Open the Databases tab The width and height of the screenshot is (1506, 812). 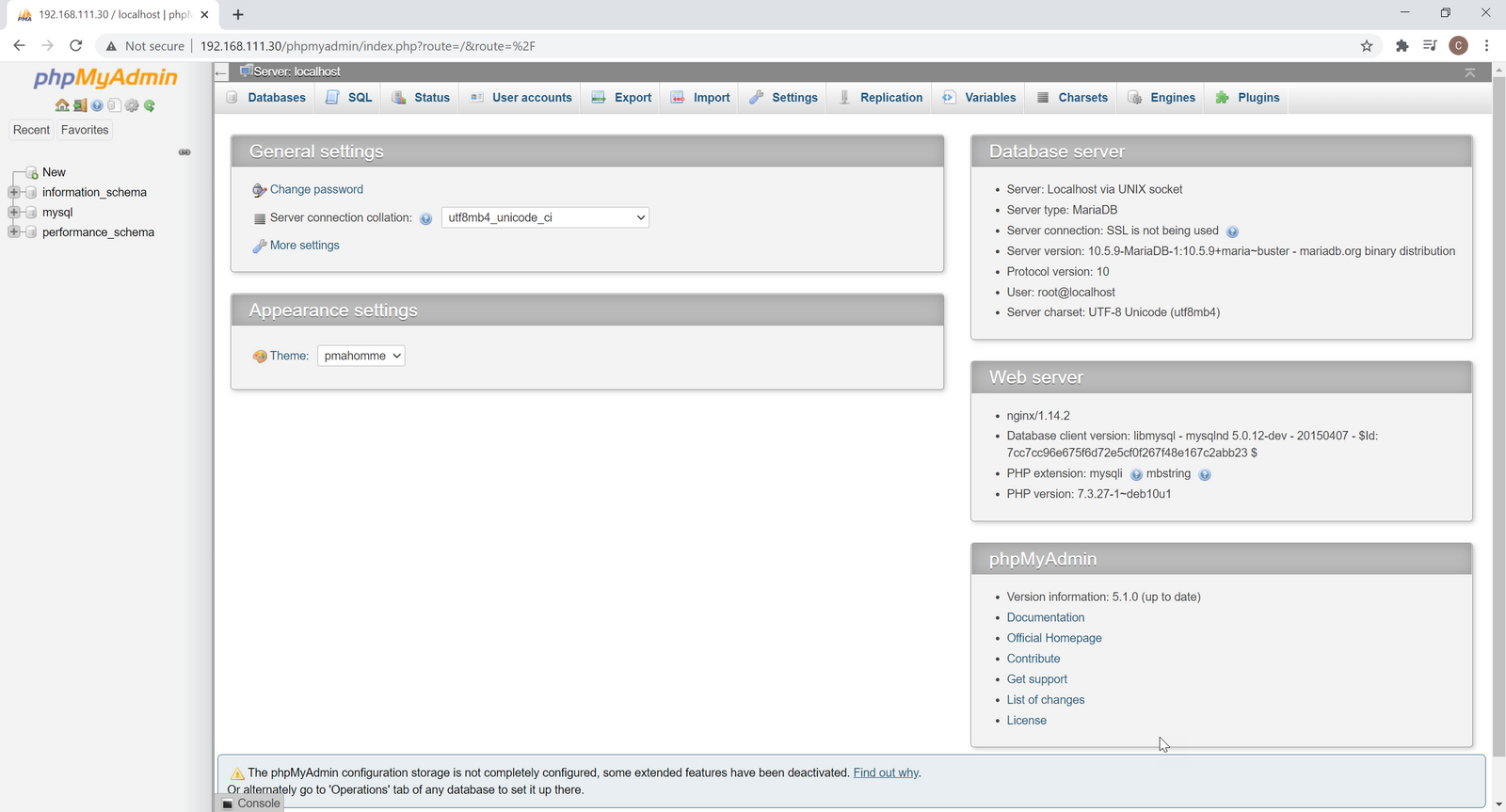click(266, 98)
